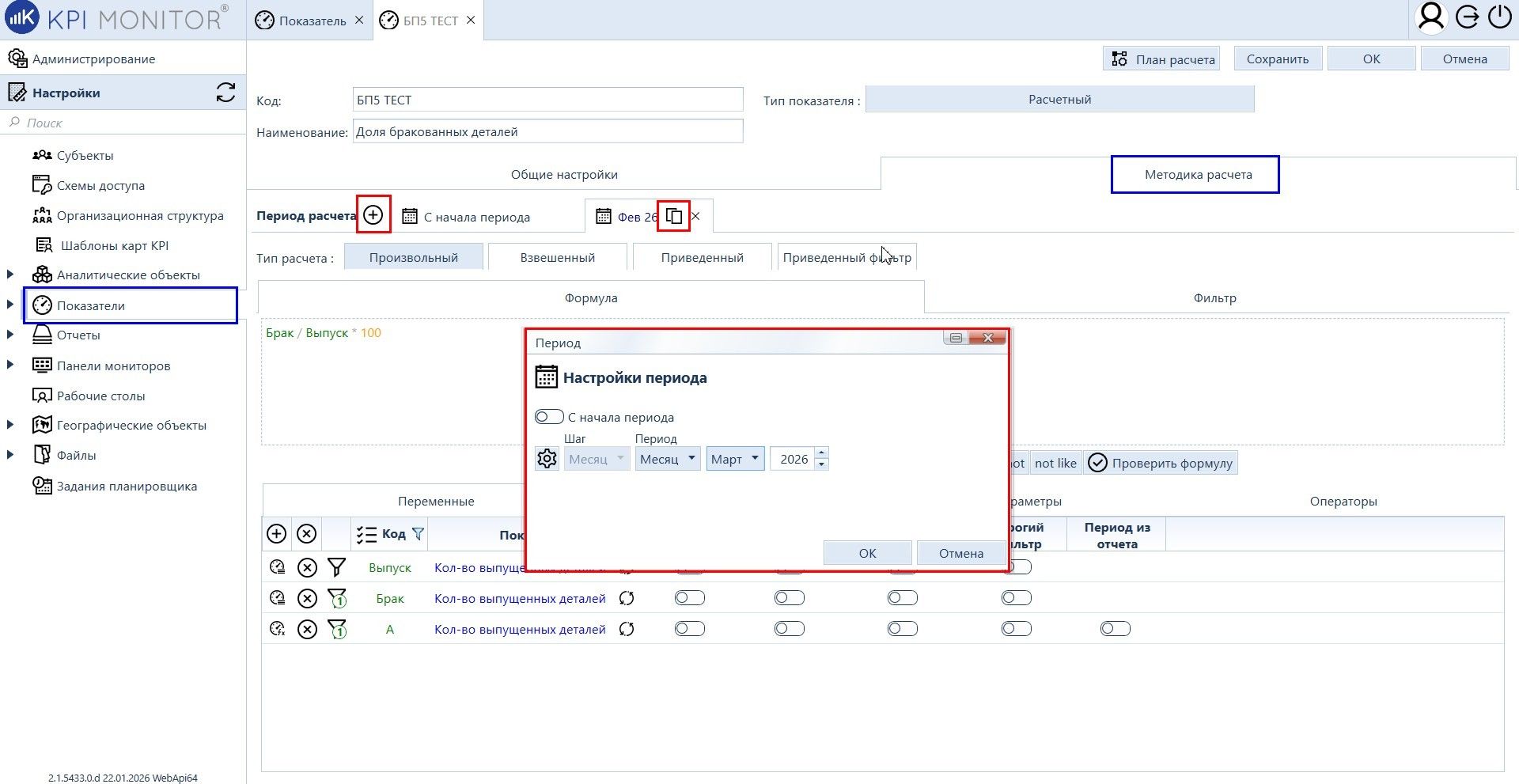Viewport: 1519px width, 784px height.
Task: Expand the Панели мониторов tree node
Action: tap(10, 365)
